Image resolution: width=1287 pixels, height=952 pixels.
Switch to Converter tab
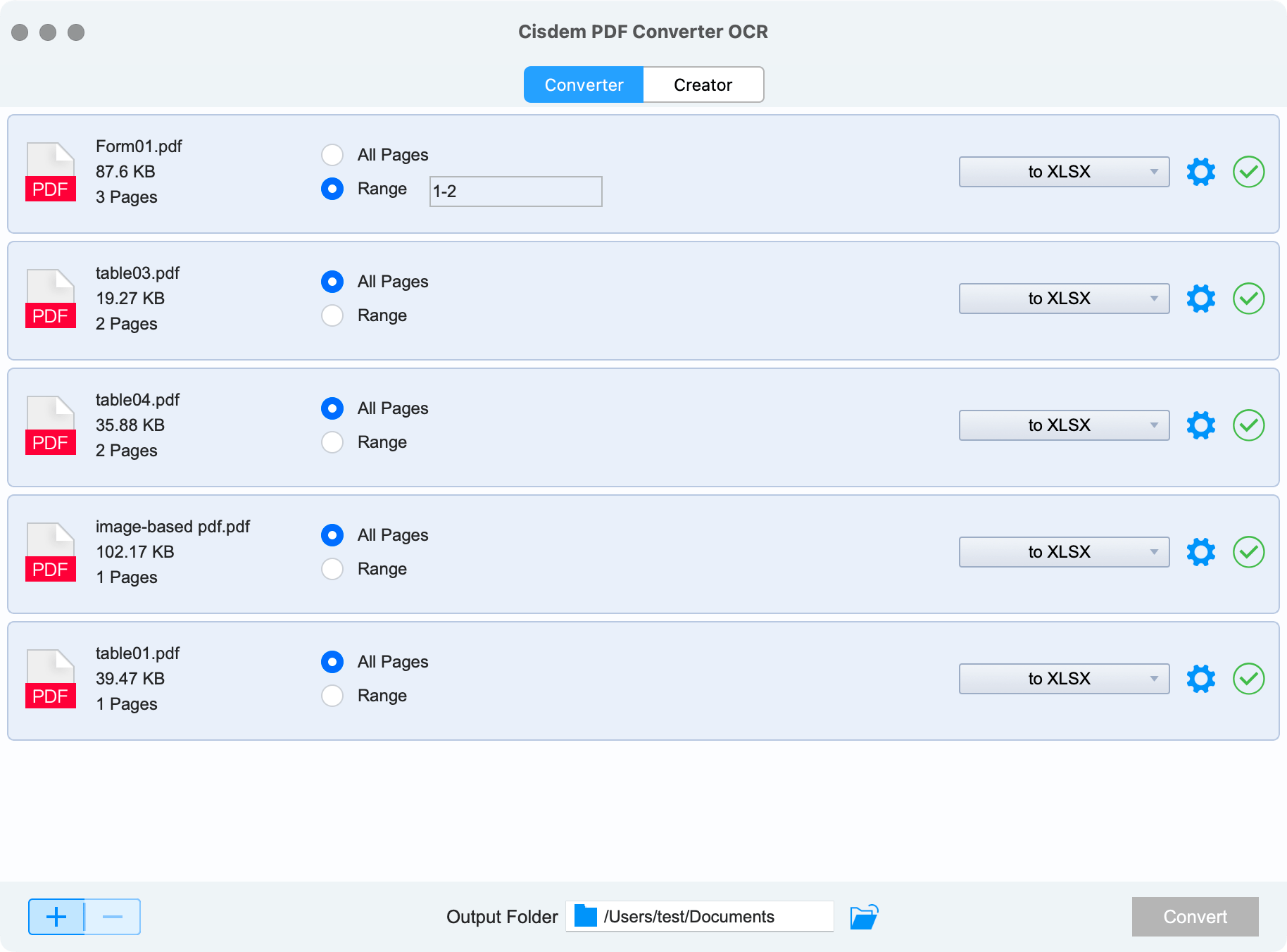[584, 84]
